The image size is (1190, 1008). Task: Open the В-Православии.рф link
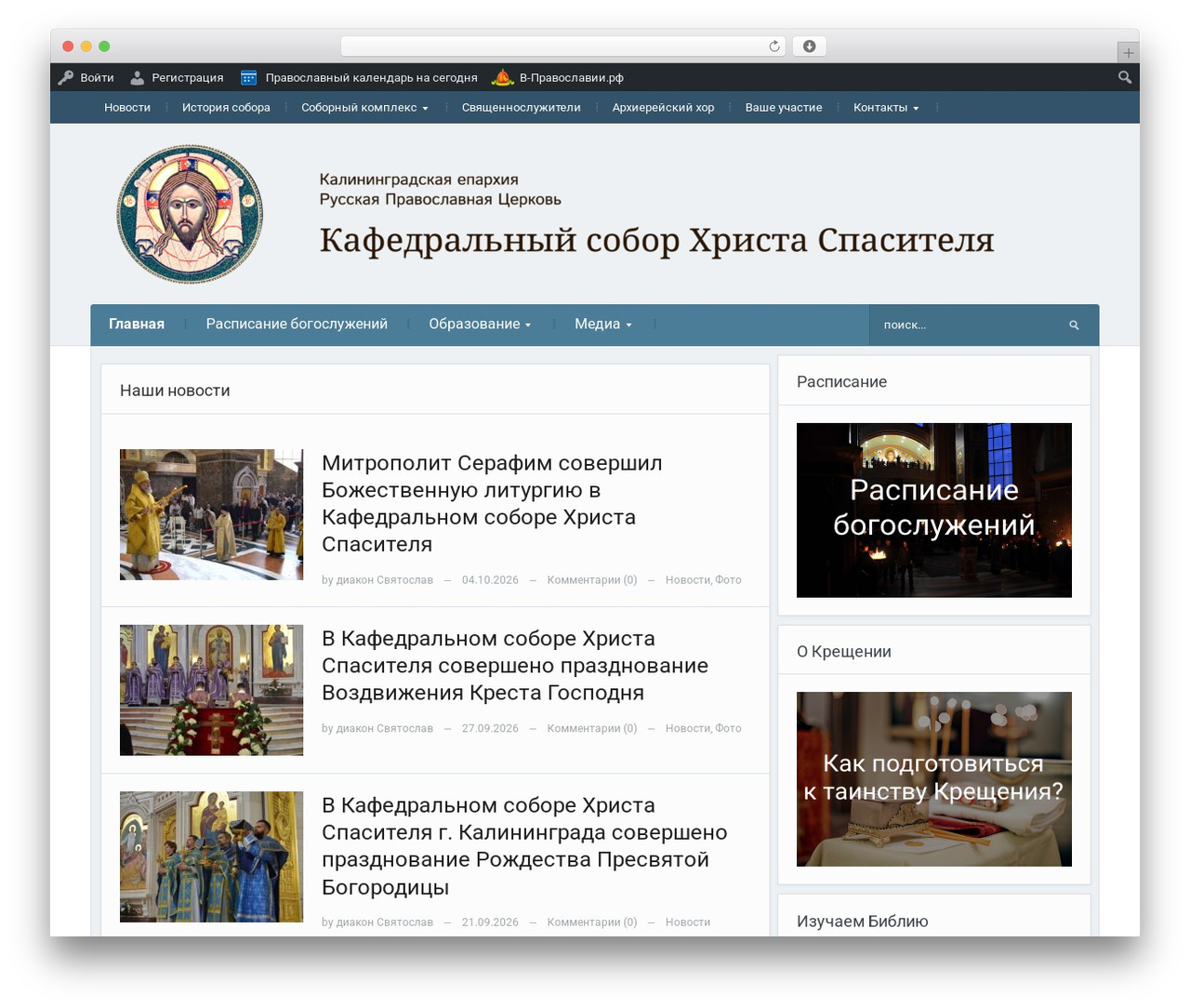(x=571, y=78)
